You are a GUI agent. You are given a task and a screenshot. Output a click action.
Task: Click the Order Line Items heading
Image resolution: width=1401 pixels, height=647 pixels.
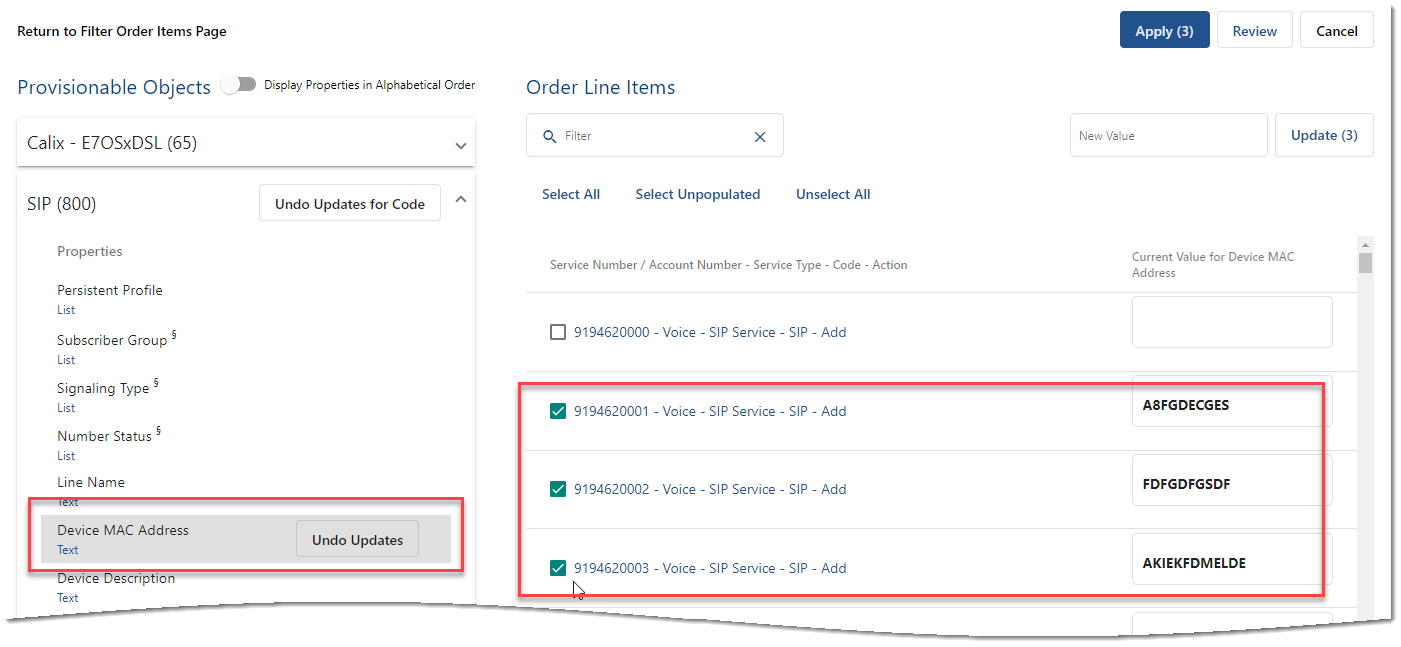point(600,87)
